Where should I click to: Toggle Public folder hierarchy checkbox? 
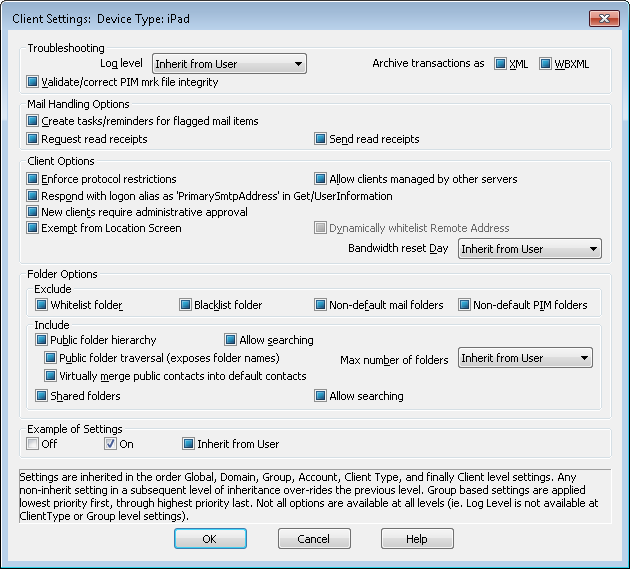(41, 340)
